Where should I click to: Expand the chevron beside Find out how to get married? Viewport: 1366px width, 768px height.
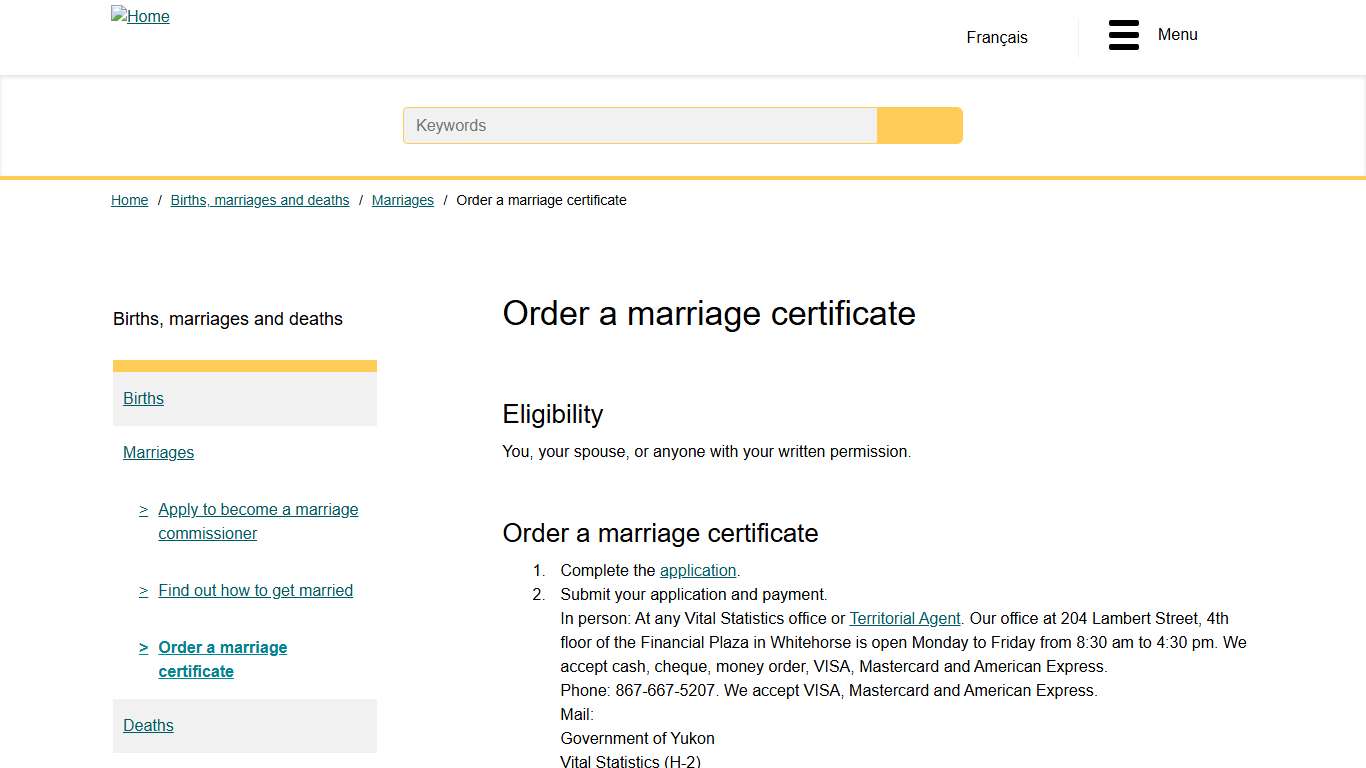(x=142, y=590)
